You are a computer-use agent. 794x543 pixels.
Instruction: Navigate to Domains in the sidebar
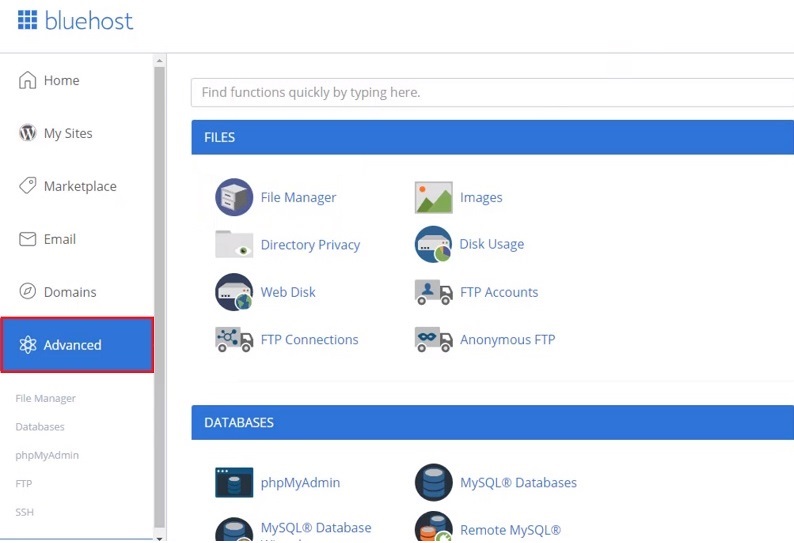69,293
